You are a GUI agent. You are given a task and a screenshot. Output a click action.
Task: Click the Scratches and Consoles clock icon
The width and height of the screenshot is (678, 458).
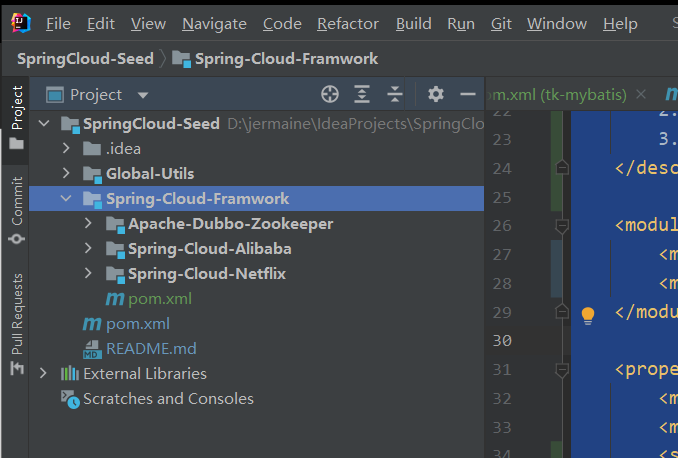(70, 399)
